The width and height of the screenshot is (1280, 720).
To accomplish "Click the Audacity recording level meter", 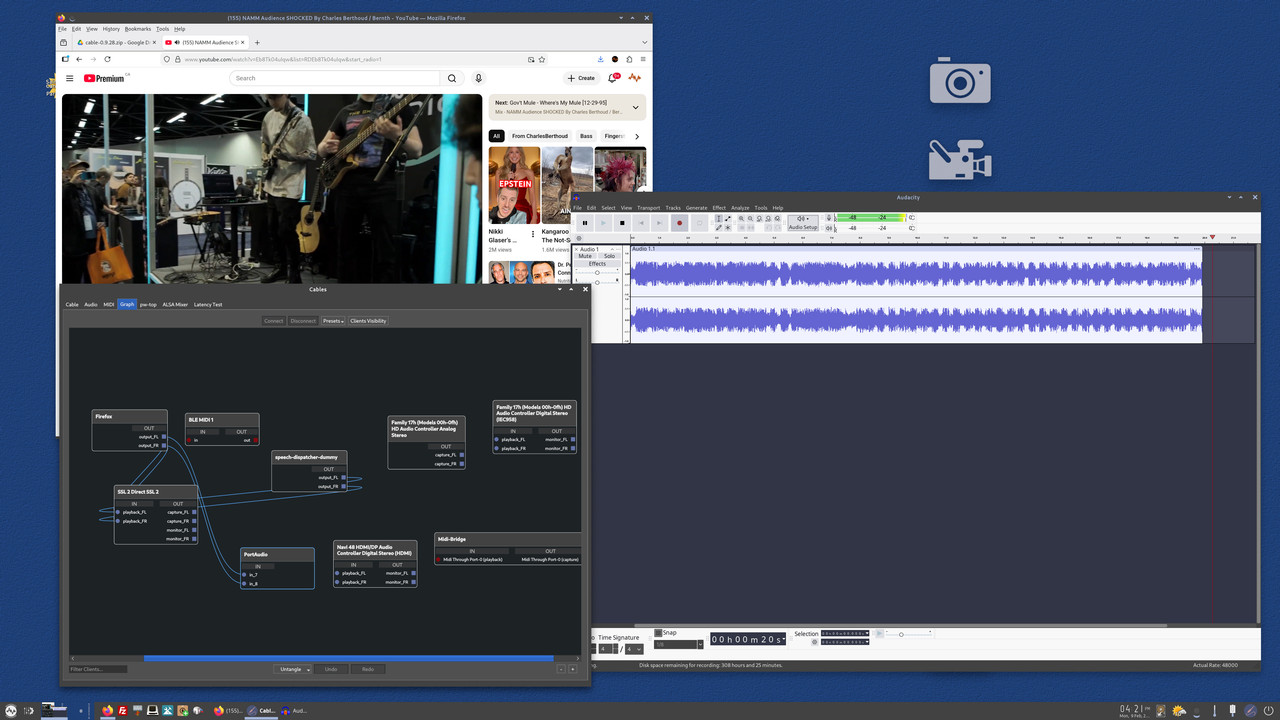I will [x=871, y=218].
